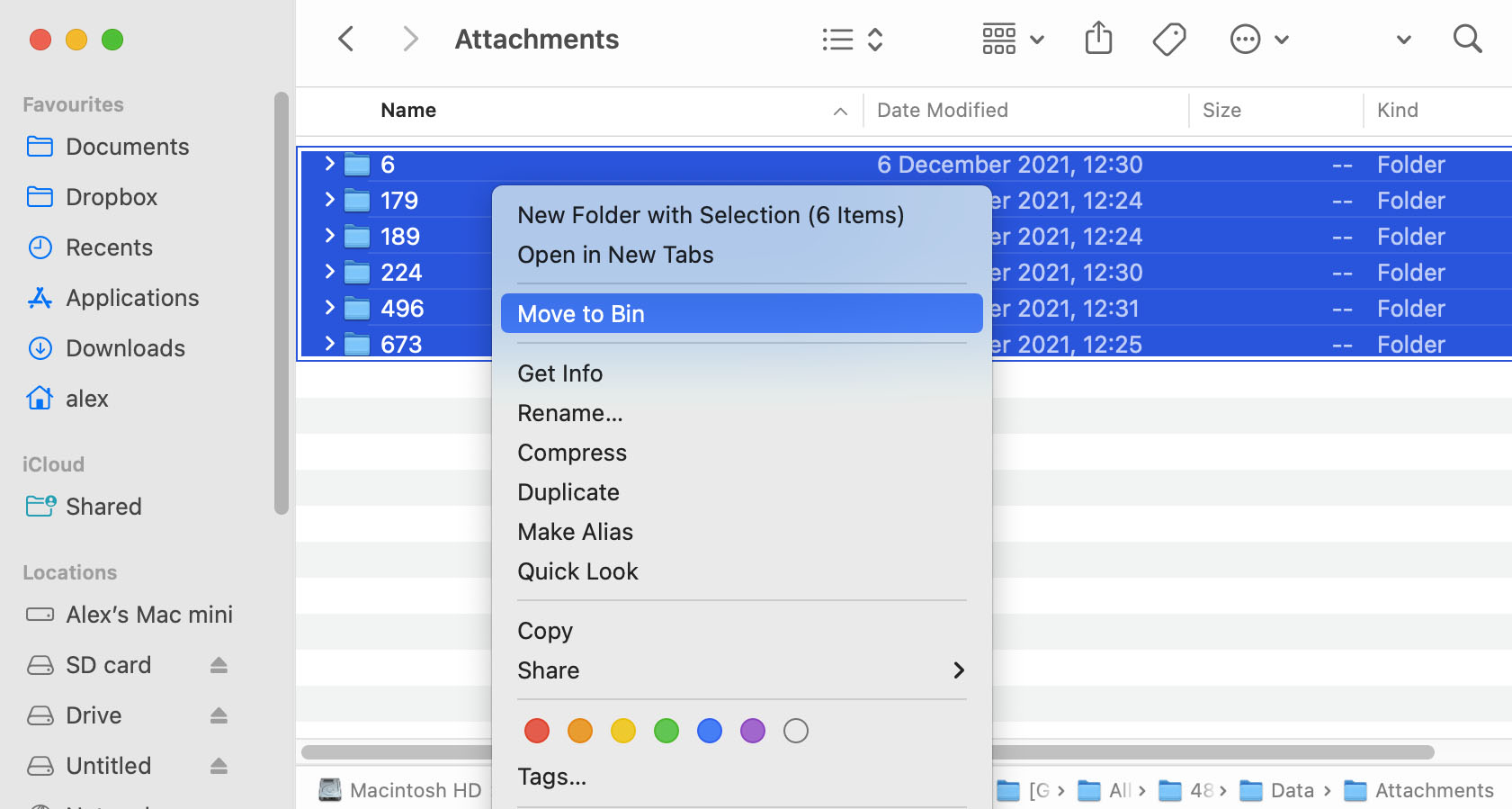1512x809 pixels.
Task: Select Alex's Mac mini location
Action: coord(149,615)
